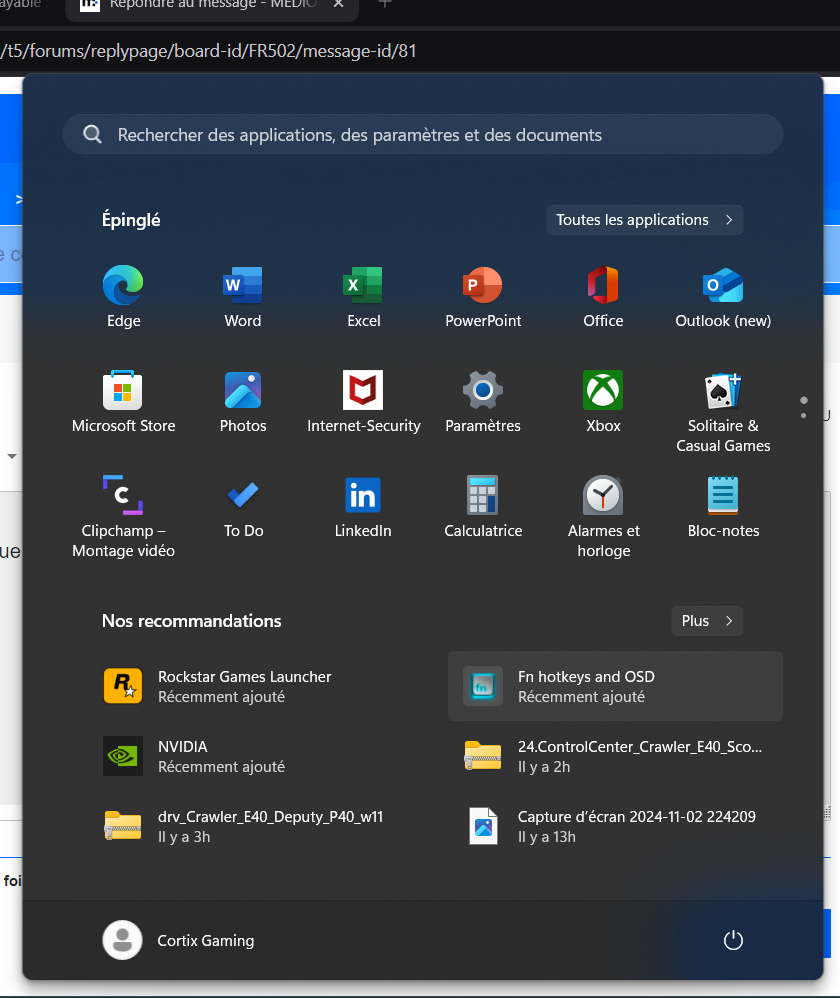
Task: Click the search applications input field
Action: pos(420,134)
